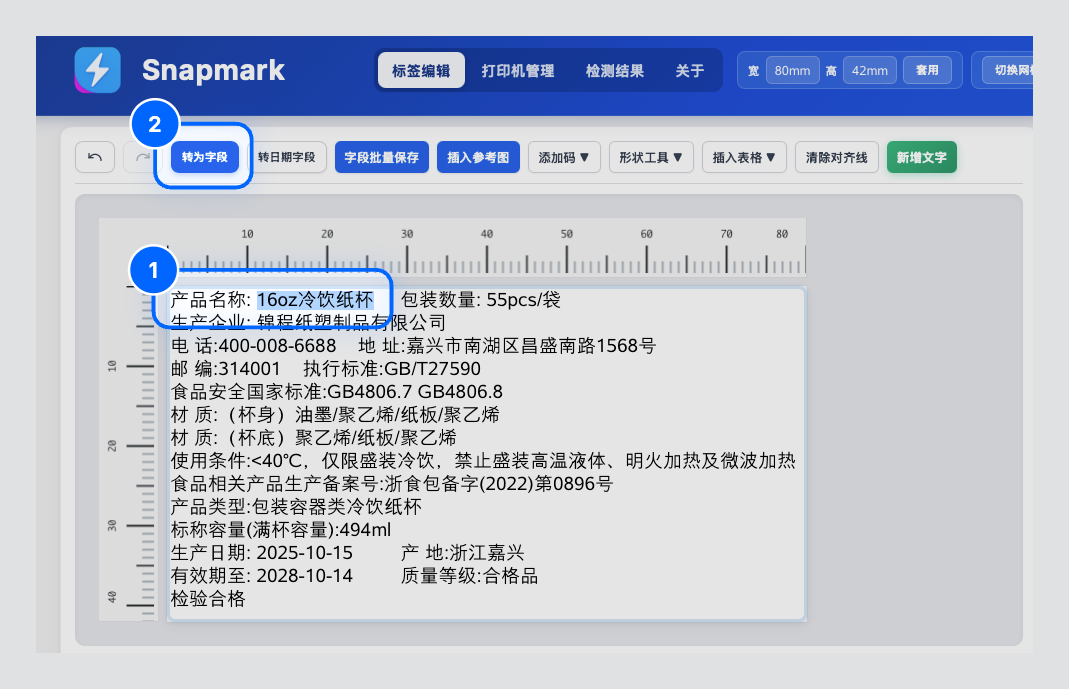Expand the 插入表格 dropdown
Viewport: 1069px width, 689px height.
pos(744,157)
